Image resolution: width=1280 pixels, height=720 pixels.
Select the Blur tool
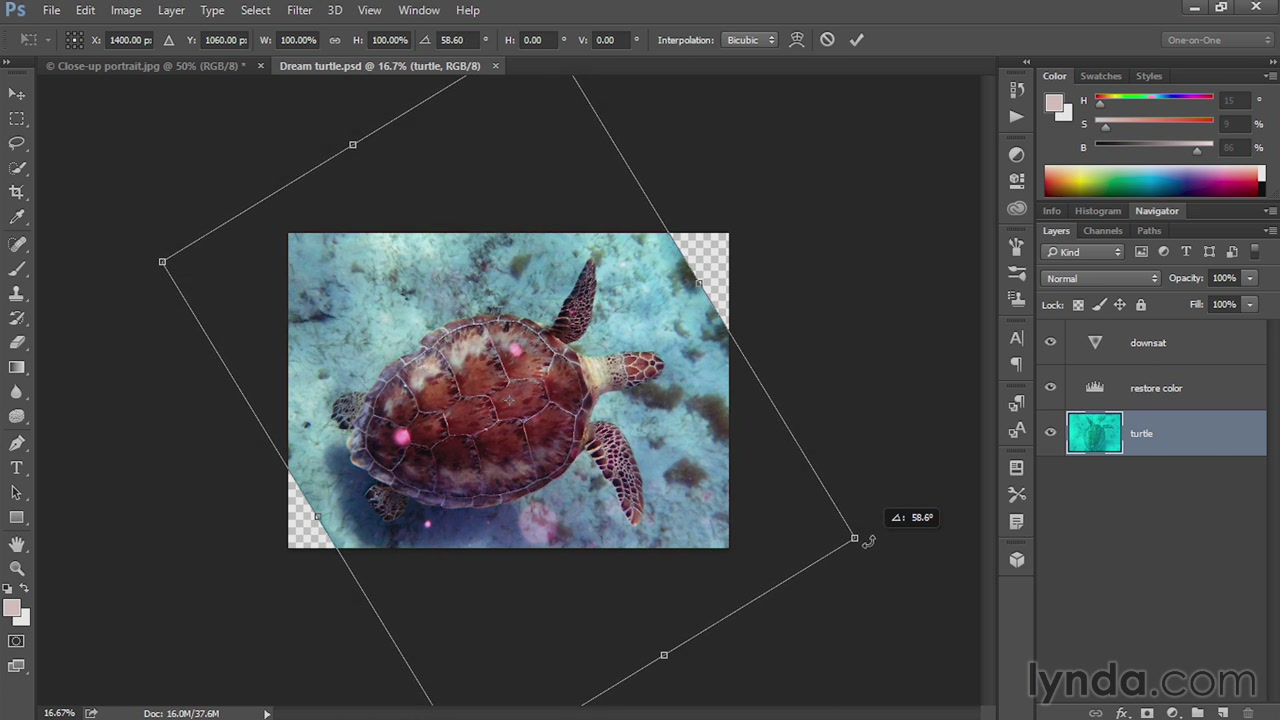pos(17,393)
